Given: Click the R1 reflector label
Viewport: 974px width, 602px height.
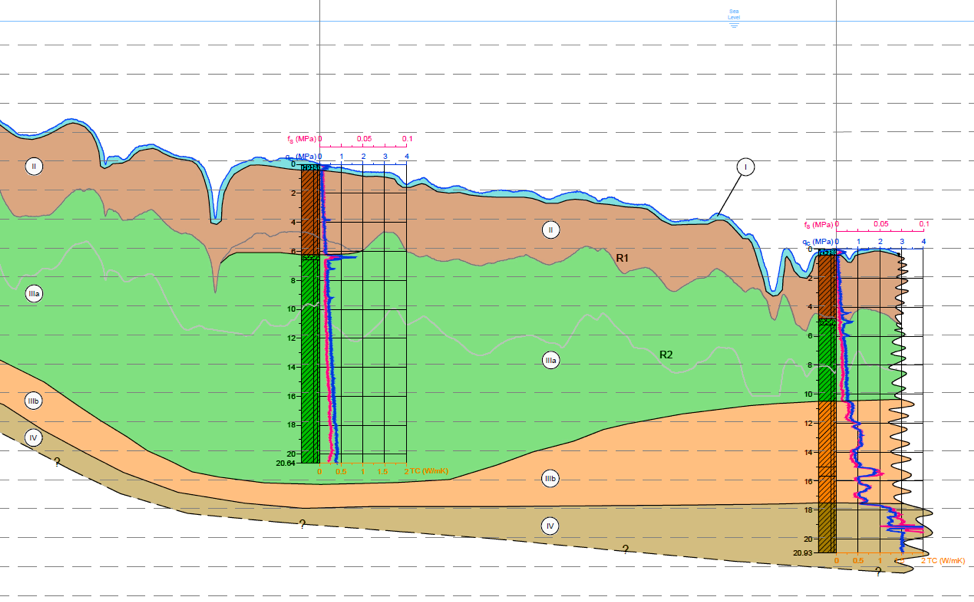Looking at the screenshot, I should [x=622, y=258].
